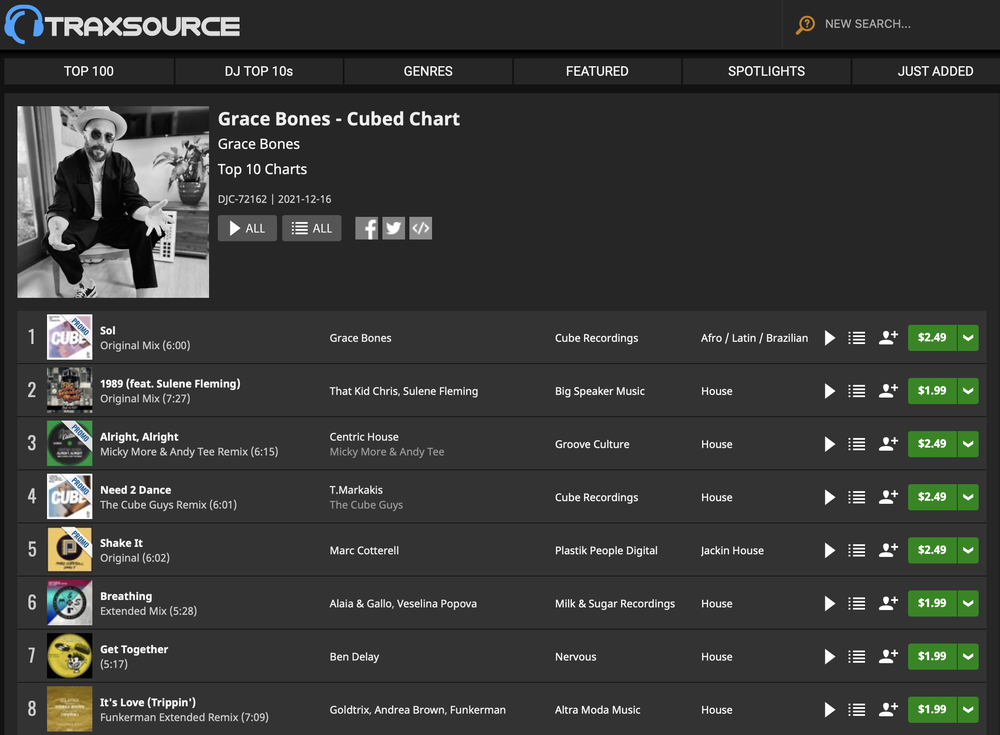Open embed code icon

[x=420, y=228]
